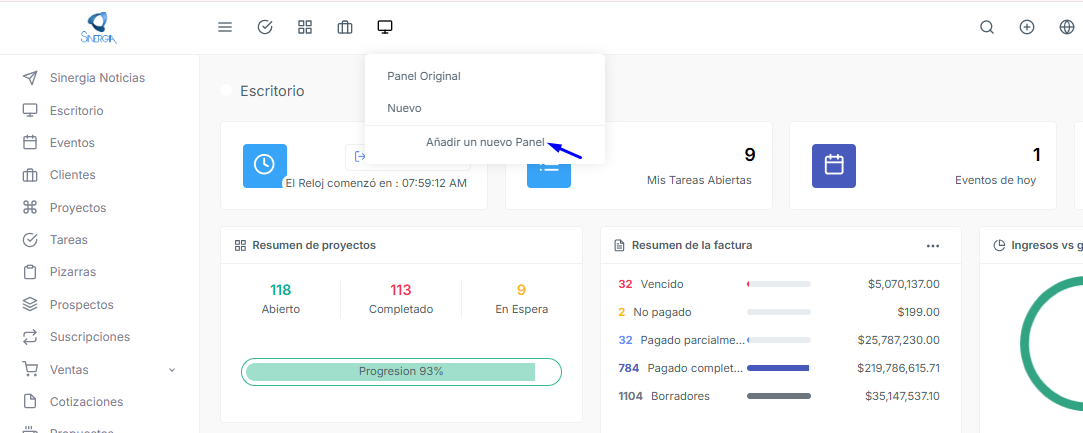Image resolution: width=1083 pixels, height=433 pixels.
Task: Click the document icon in Resumen de la factura header
Action: point(620,245)
